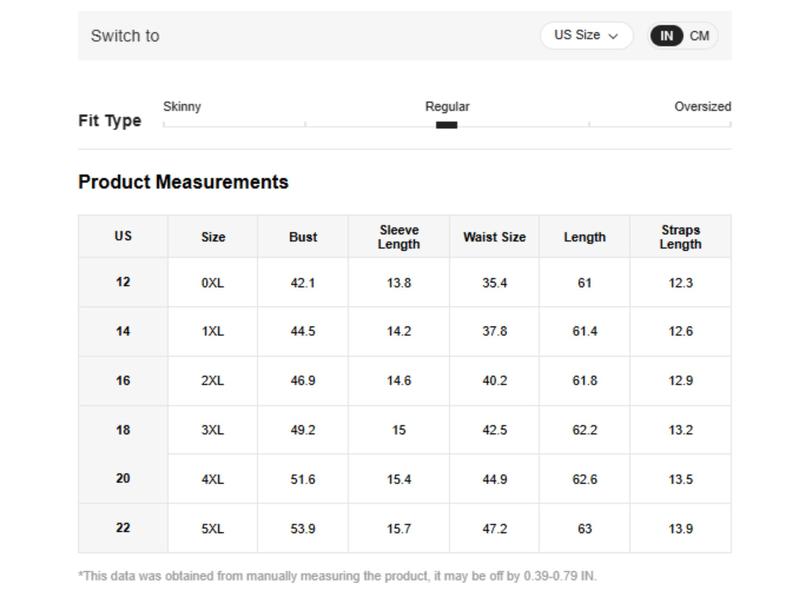Click the 5XL size cell
The width and height of the screenshot is (800, 598).
[x=212, y=528]
